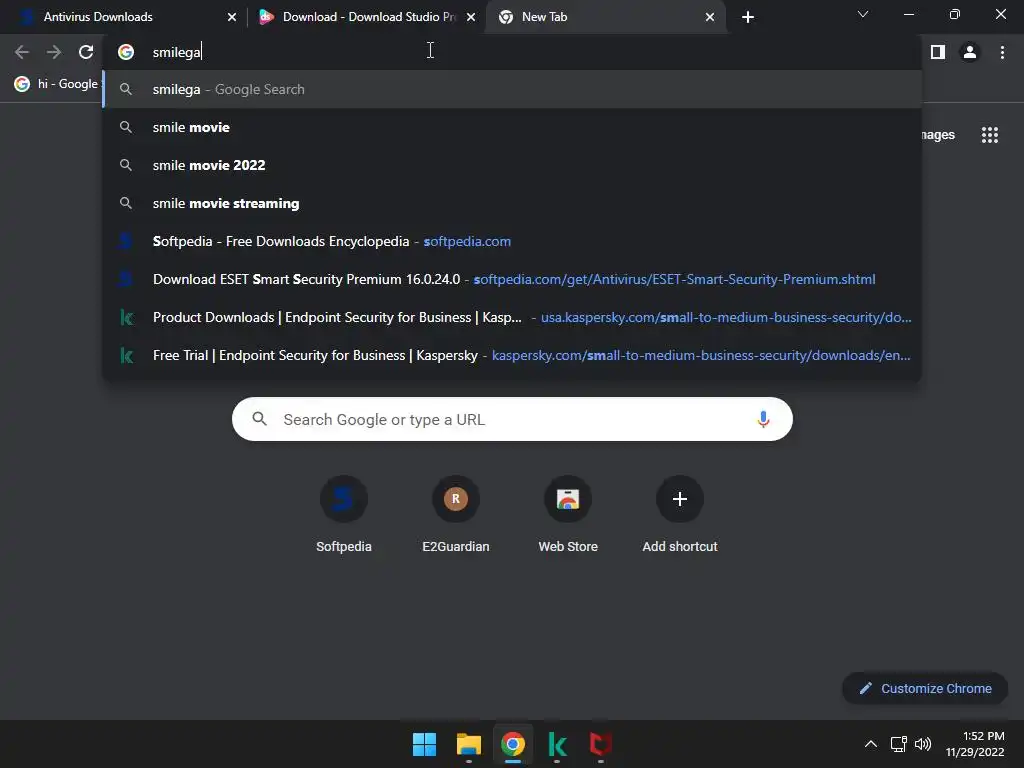The image size is (1024, 768).
Task: Choose the 'smilega - Google Search' suggestion
Action: [512, 89]
